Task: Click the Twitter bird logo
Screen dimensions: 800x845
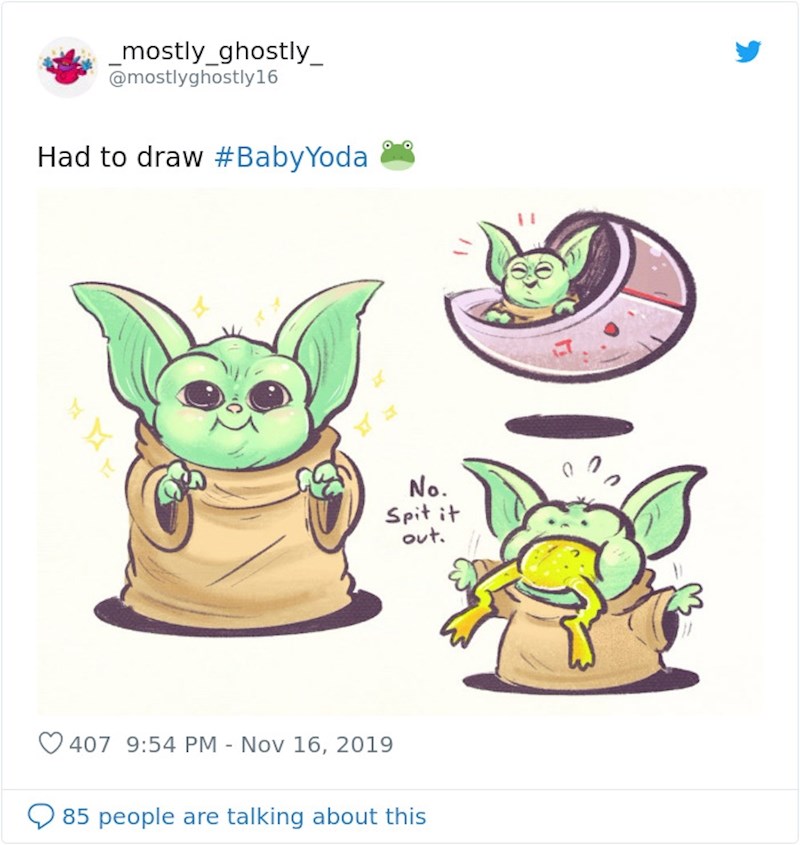Action: point(748,52)
